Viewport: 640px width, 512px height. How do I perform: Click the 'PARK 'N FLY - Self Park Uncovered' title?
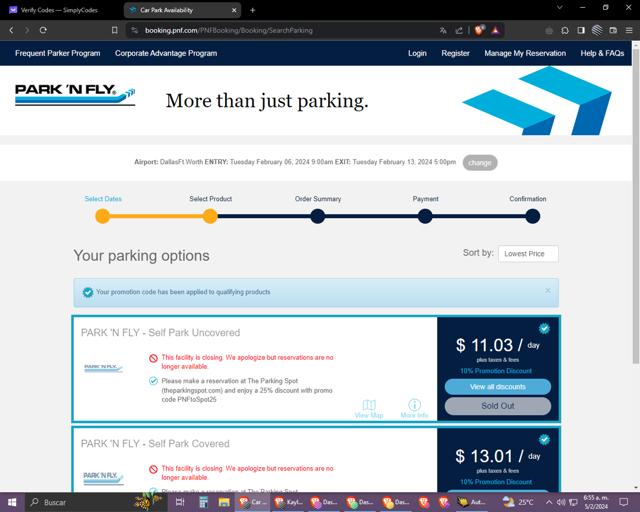coord(160,332)
